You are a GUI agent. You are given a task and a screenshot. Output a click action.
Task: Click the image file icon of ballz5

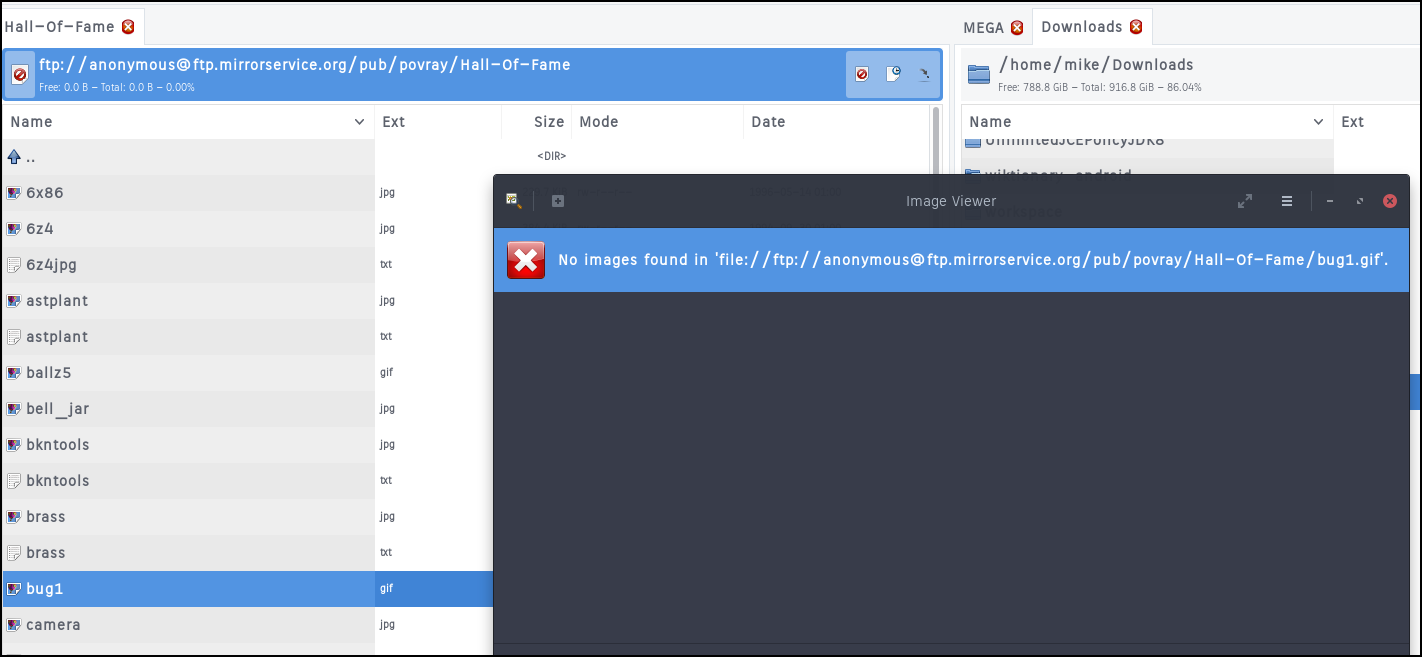click(x=14, y=373)
